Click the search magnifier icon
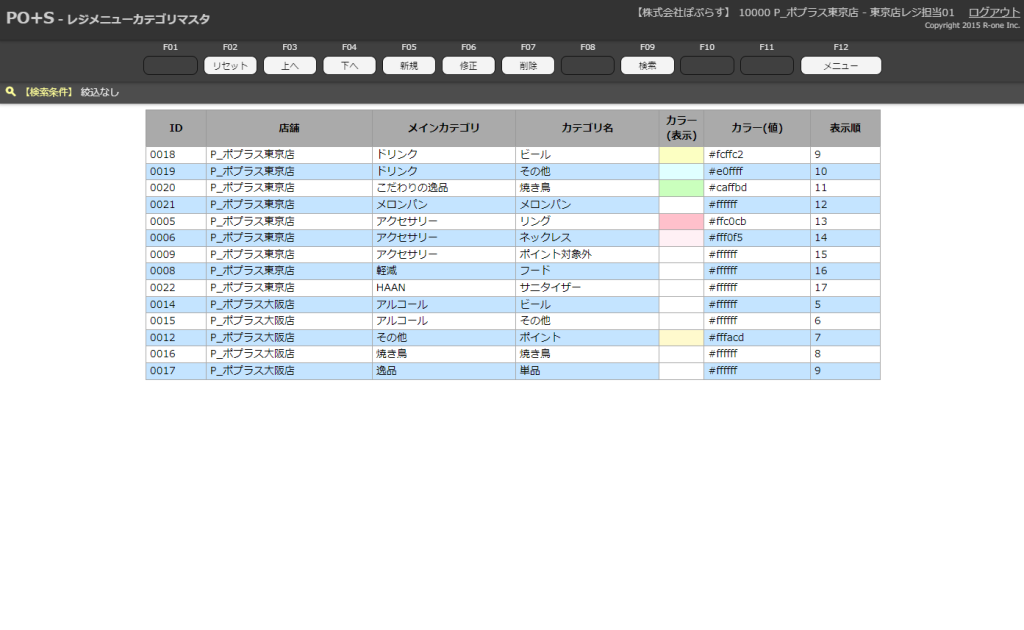Screen dimensions: 1024x630 point(11,92)
